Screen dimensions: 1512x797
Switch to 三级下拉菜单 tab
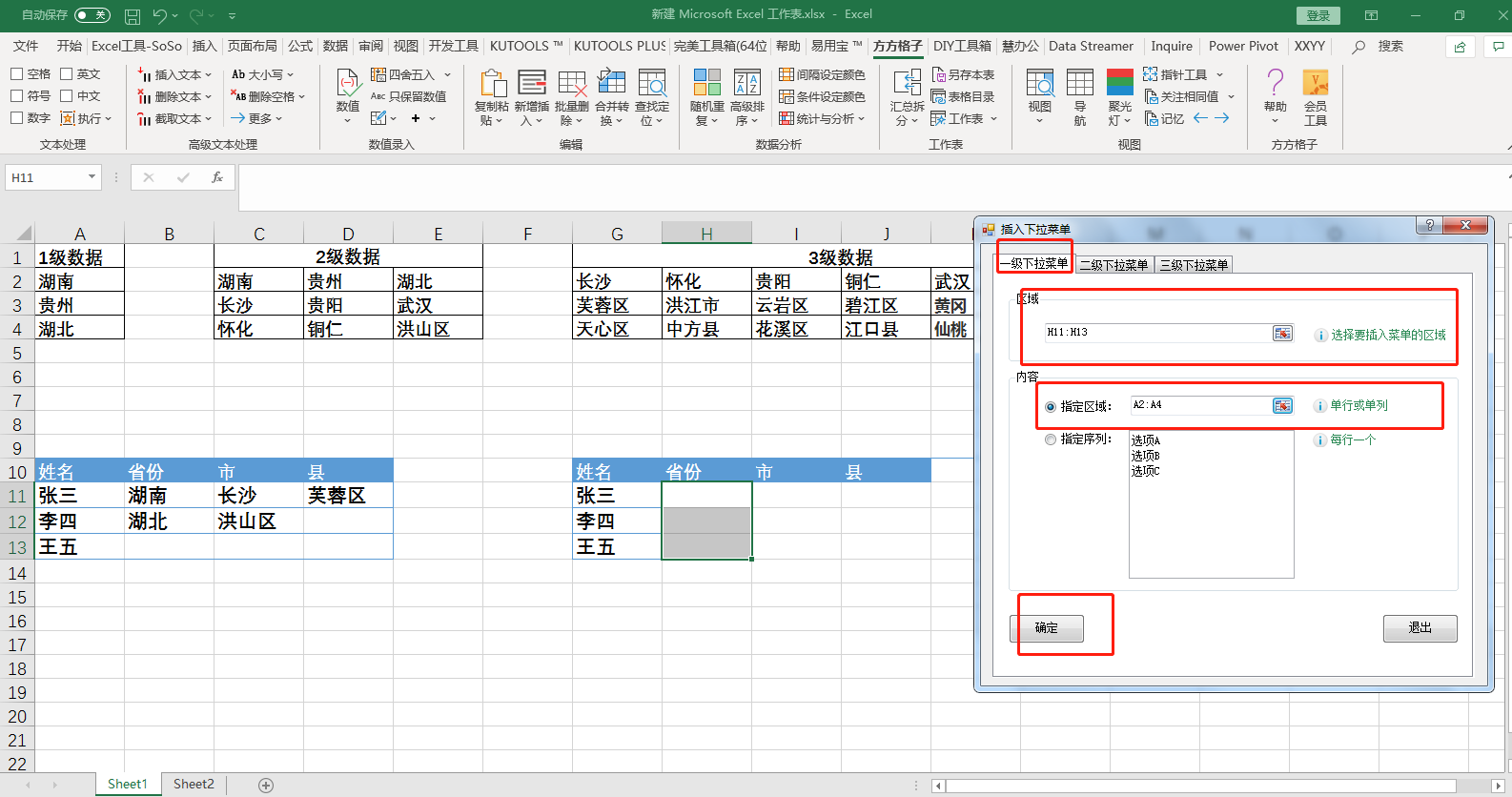click(x=1194, y=265)
